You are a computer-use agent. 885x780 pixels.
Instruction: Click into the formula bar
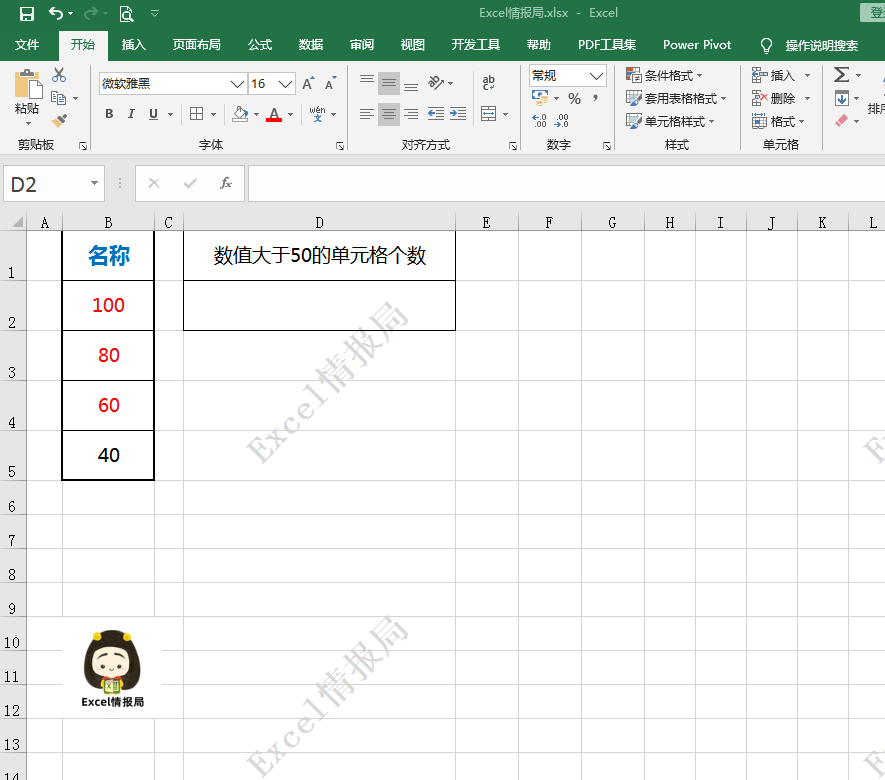[566, 183]
